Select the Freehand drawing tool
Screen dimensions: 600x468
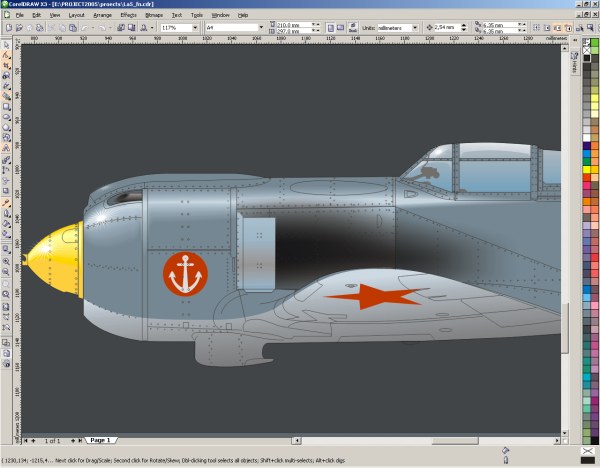click(x=6, y=86)
